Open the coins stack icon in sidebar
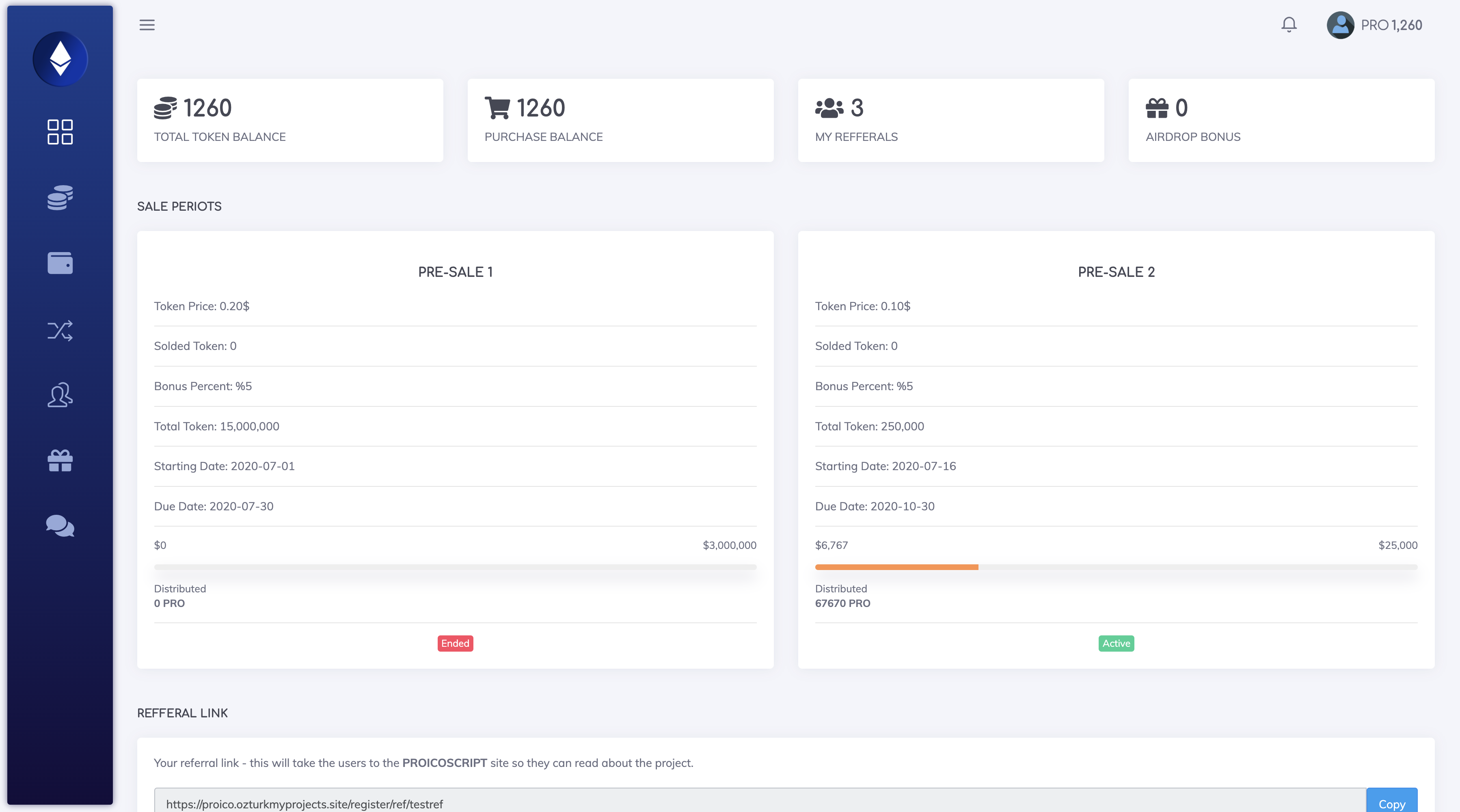The image size is (1460, 812). pyautogui.click(x=60, y=197)
